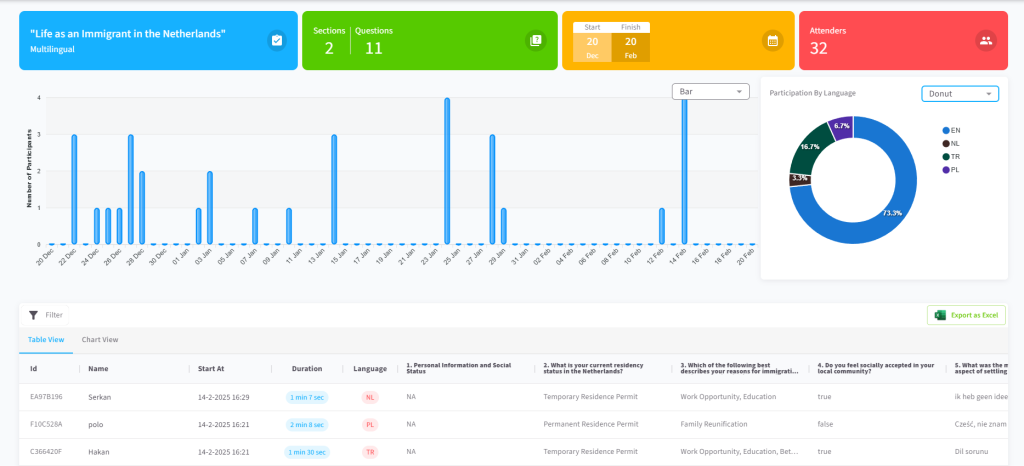Toggle TR legend entry in donut chart
Screen dimensions: 1024x466
[x=951, y=157]
